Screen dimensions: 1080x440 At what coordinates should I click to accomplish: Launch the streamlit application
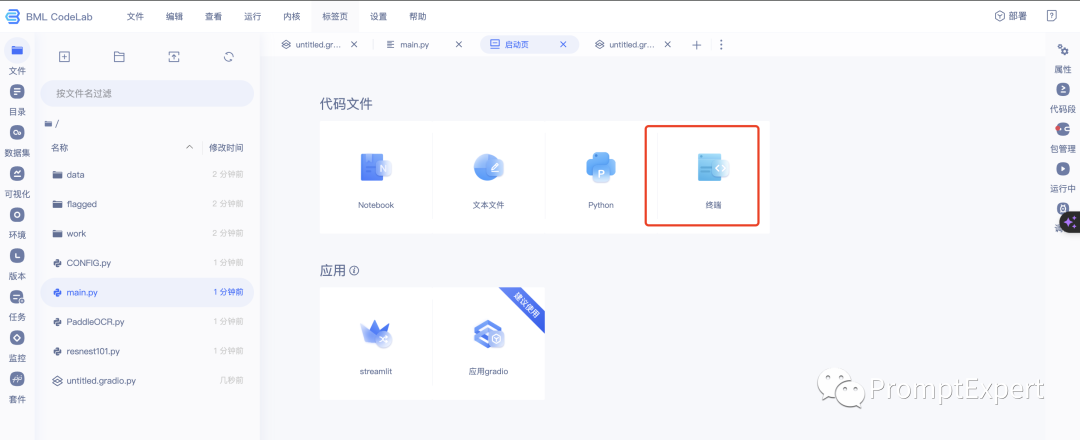click(x=376, y=344)
